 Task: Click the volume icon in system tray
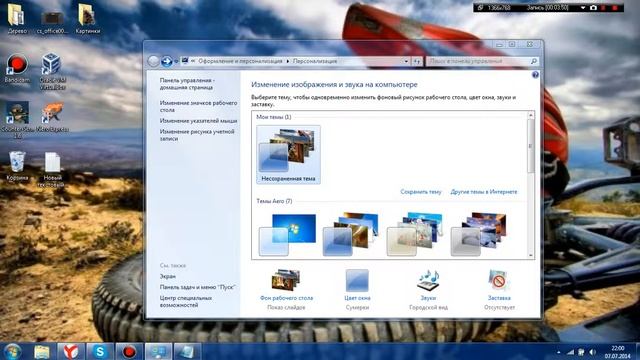click(x=592, y=352)
